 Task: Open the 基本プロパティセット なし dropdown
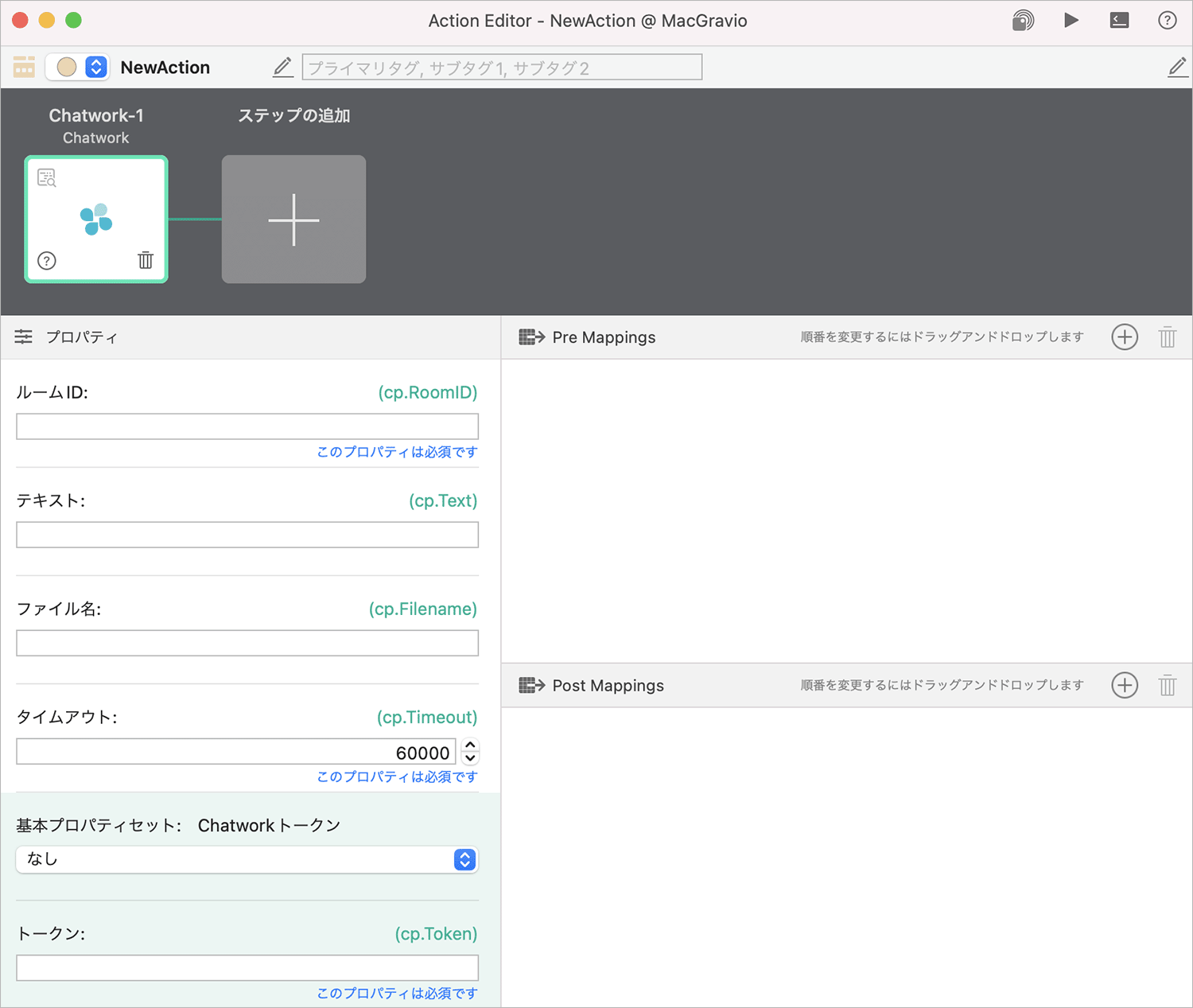pos(247,859)
